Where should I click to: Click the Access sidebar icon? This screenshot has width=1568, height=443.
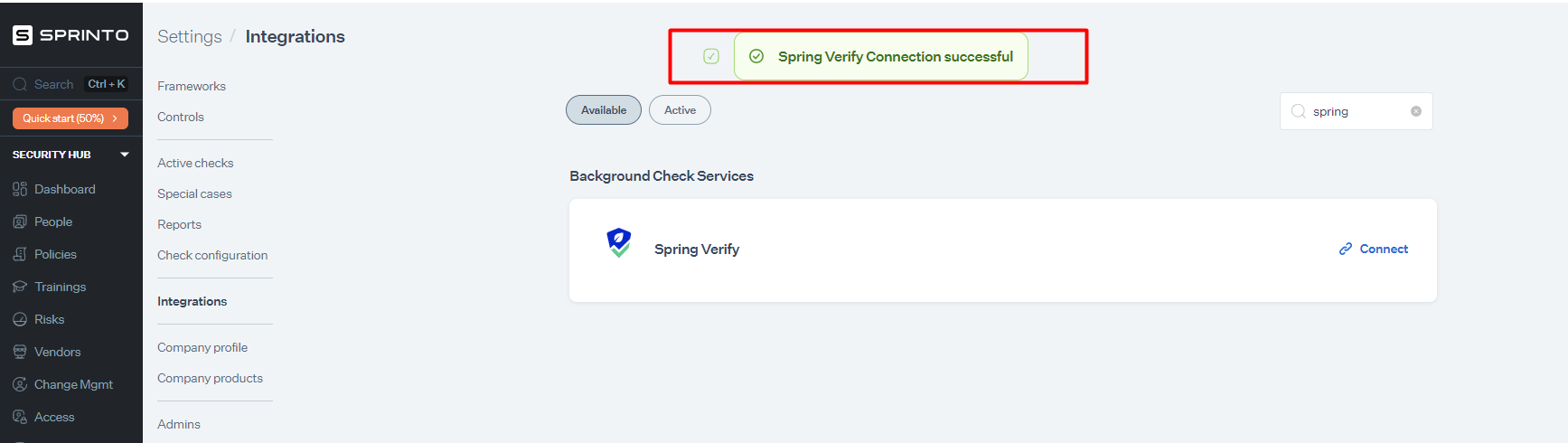[20, 417]
